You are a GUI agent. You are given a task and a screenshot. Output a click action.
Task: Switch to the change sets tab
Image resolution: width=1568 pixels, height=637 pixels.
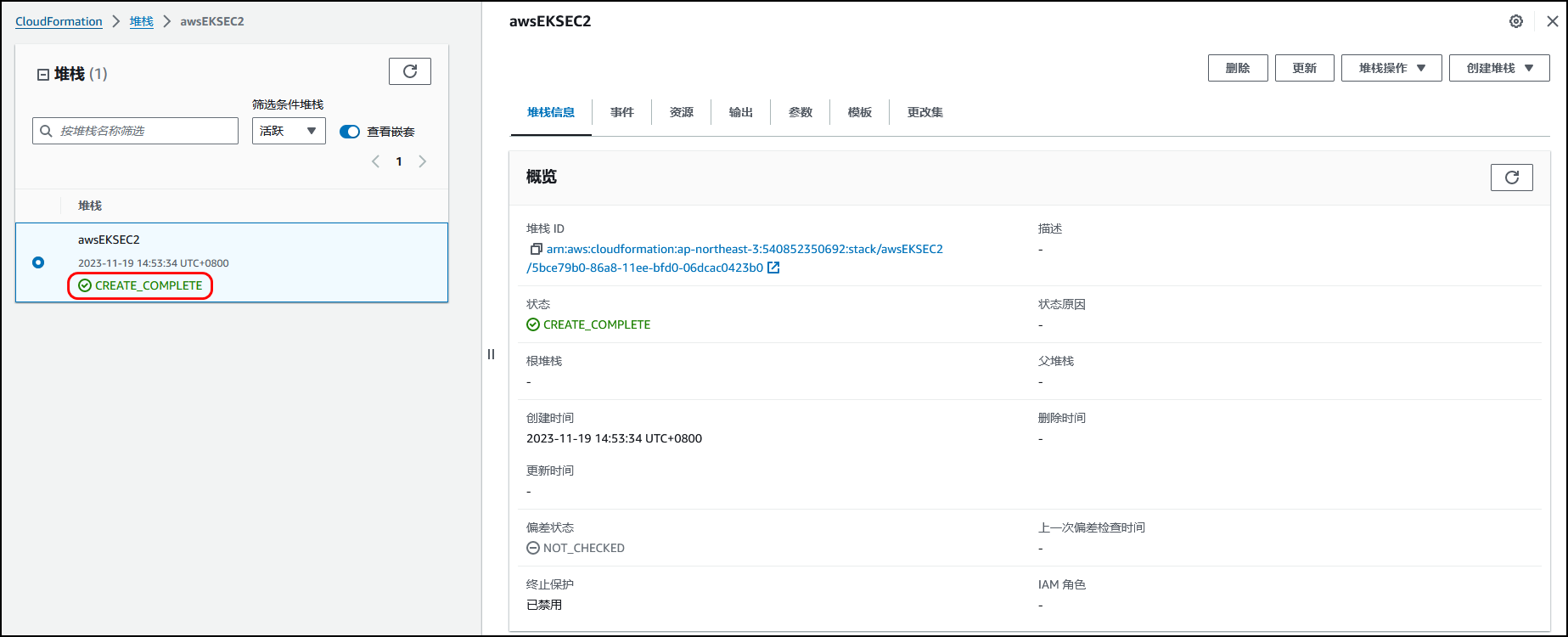925,112
